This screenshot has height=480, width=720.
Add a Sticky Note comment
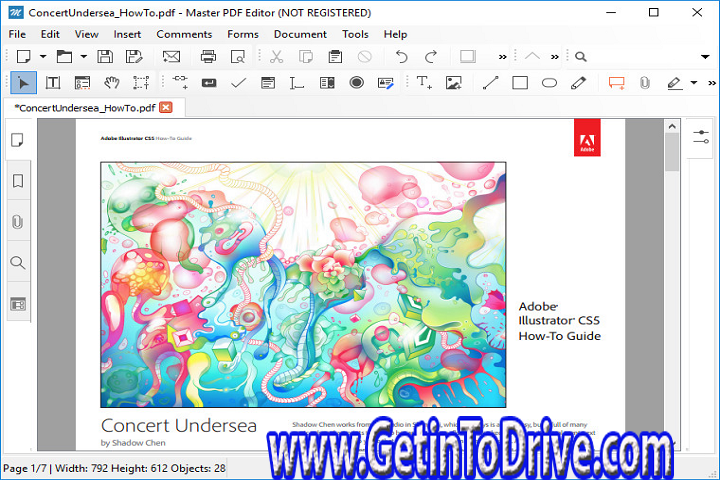(x=616, y=83)
